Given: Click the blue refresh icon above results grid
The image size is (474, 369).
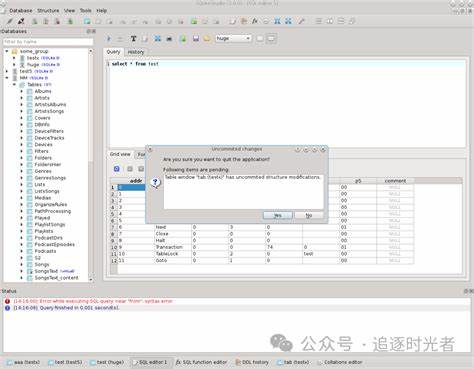Looking at the screenshot, I should point(117,169).
